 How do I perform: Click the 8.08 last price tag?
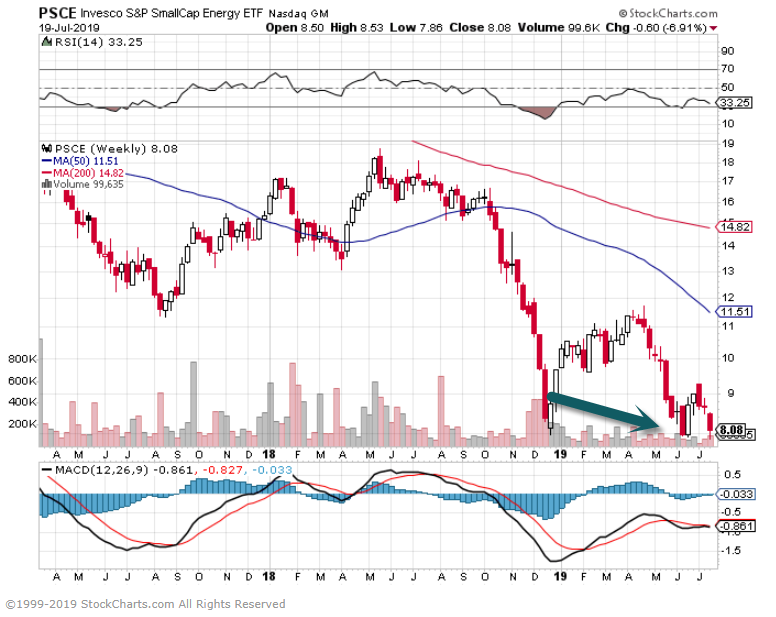(x=731, y=430)
